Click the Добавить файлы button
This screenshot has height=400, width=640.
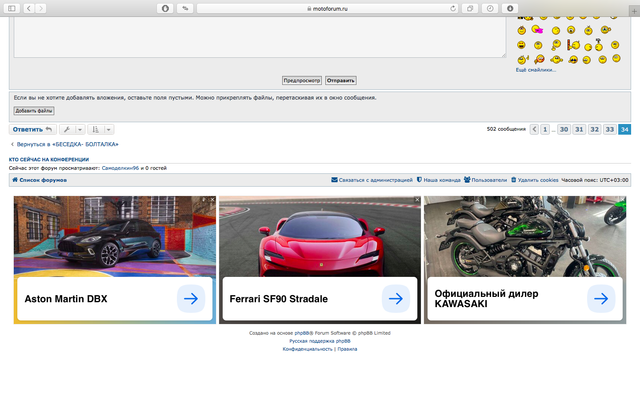click(x=34, y=111)
